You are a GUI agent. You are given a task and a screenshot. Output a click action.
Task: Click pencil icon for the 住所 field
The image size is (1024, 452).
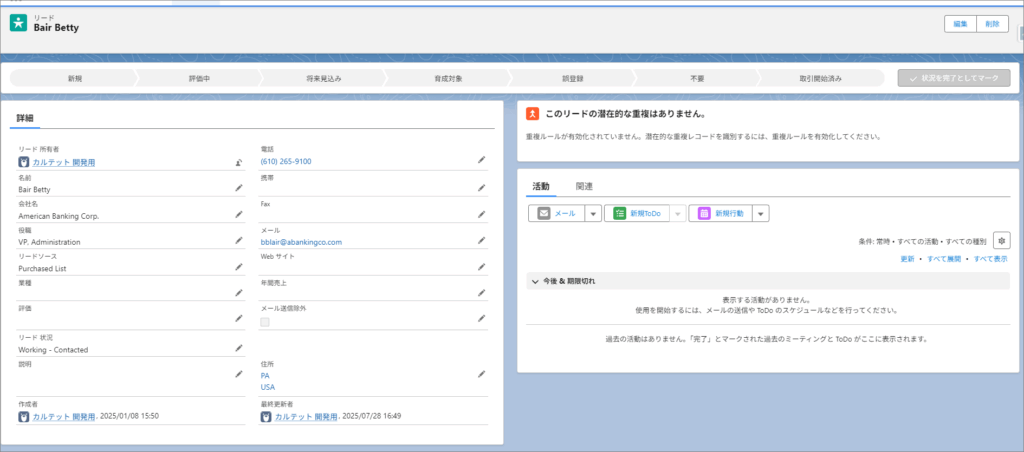pyautogui.click(x=481, y=374)
